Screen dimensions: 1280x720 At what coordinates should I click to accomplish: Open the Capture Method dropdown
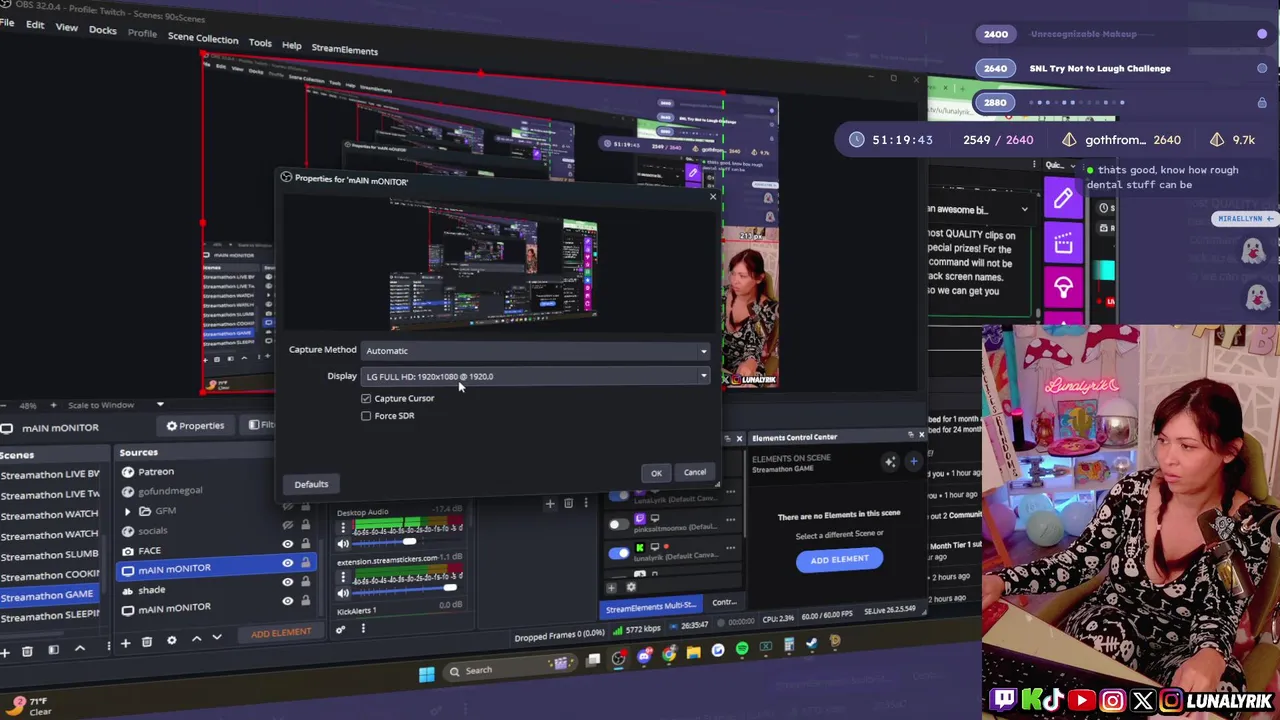[536, 351]
